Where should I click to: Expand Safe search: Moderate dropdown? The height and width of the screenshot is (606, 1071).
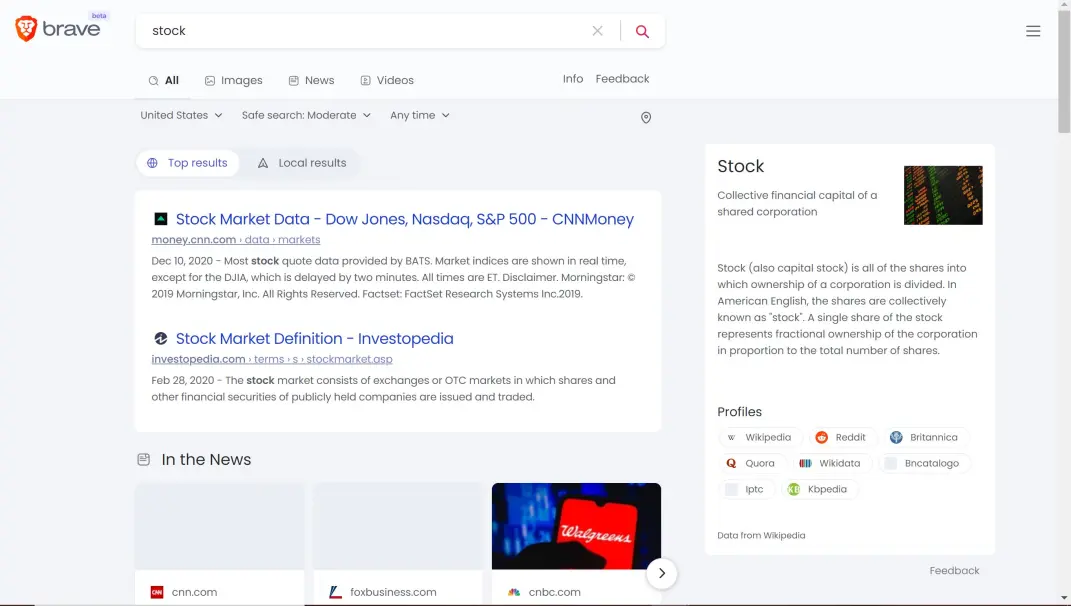click(306, 115)
